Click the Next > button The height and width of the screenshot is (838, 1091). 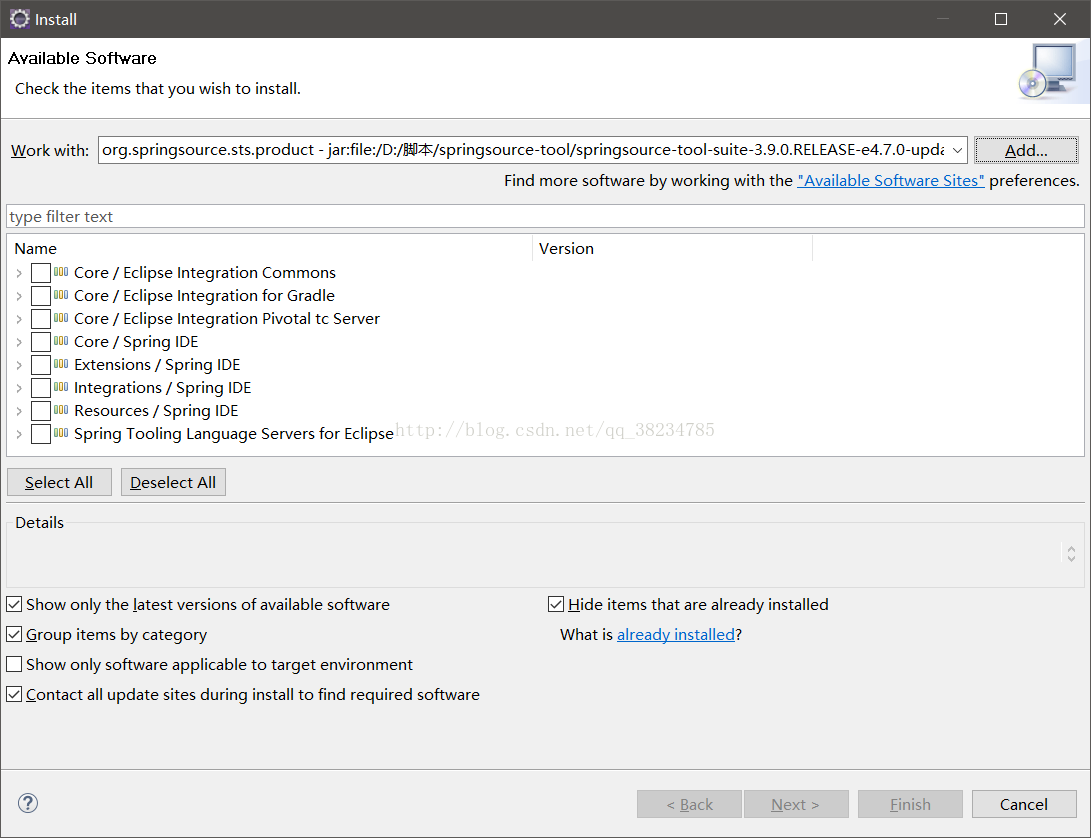(x=796, y=804)
